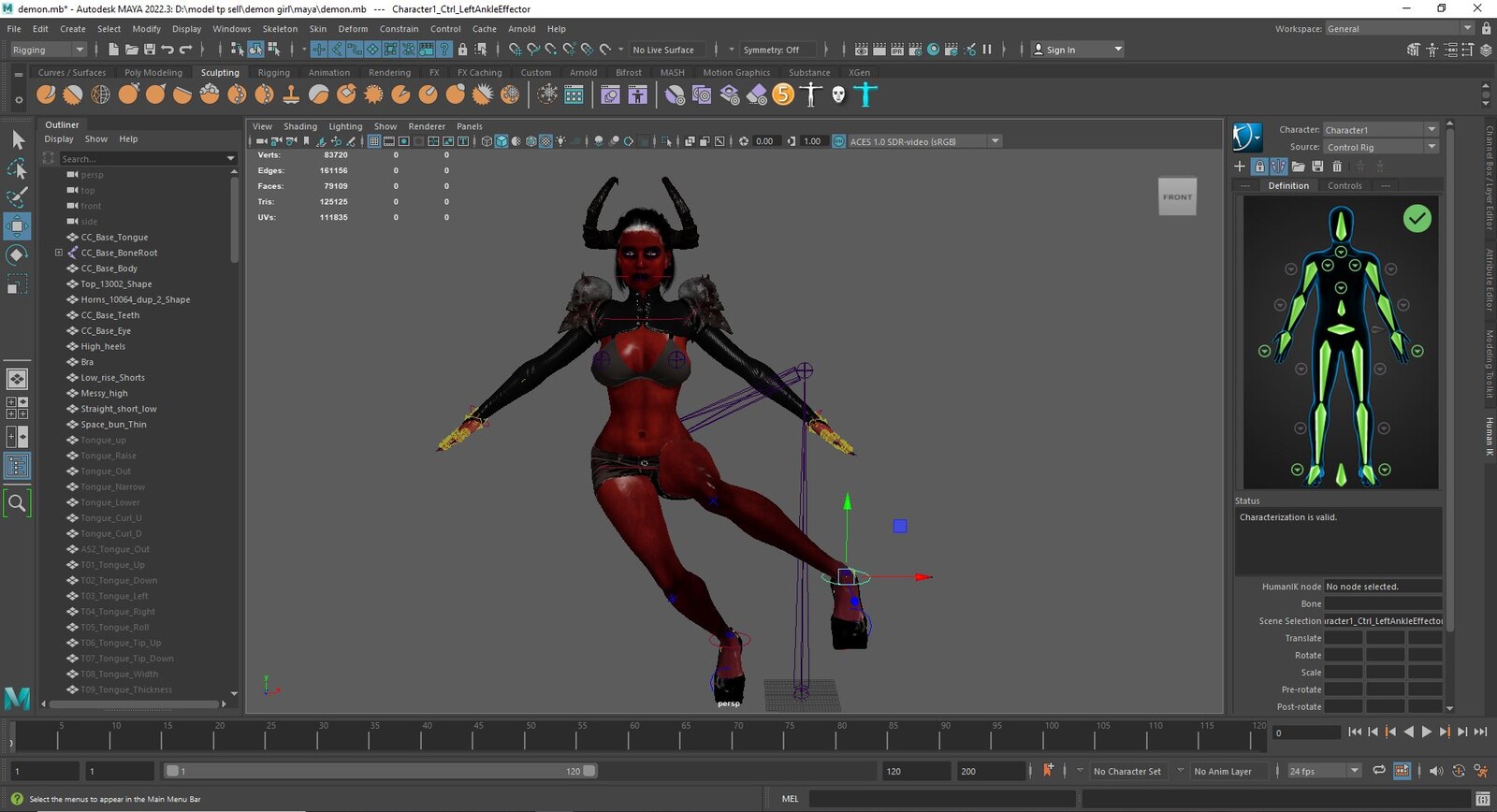Click the skull icon on shelf

[838, 94]
